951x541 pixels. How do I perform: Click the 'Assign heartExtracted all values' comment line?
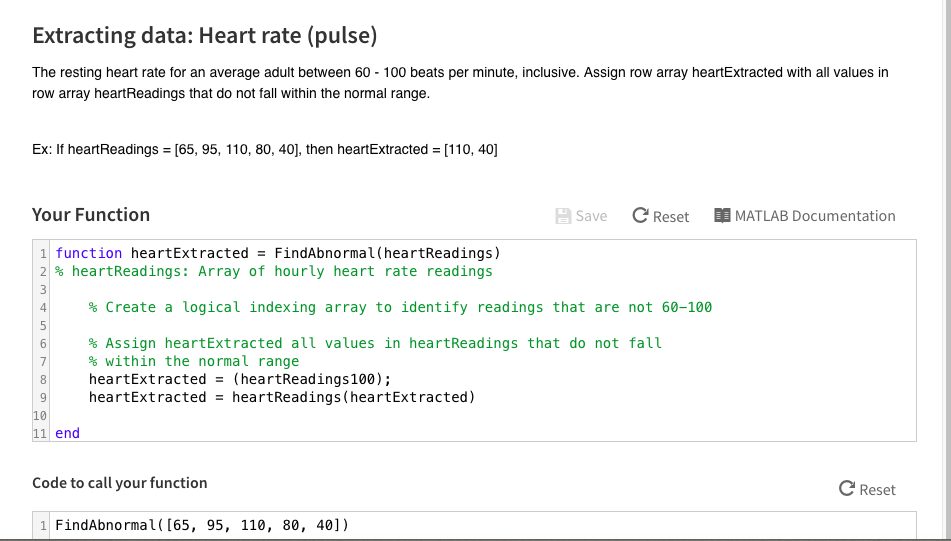point(375,343)
